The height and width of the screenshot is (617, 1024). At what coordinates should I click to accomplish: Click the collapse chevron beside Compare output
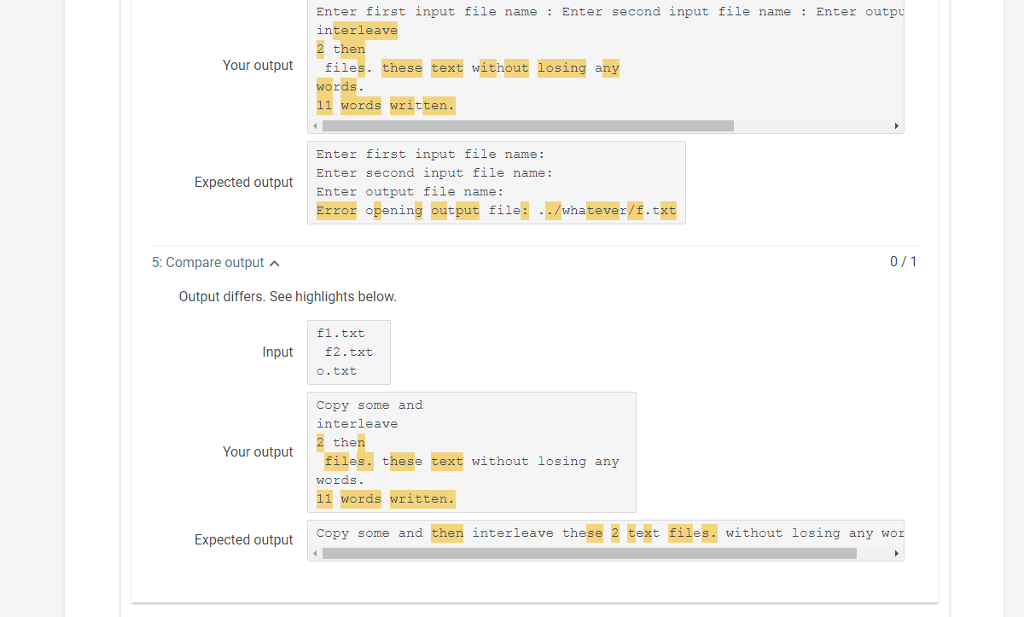point(275,263)
